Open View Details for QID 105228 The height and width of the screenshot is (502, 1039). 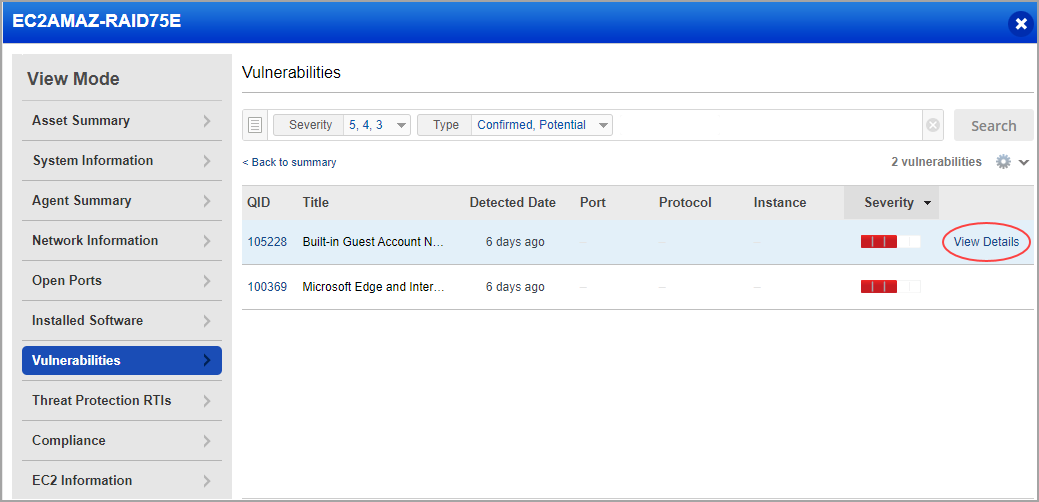point(986,242)
